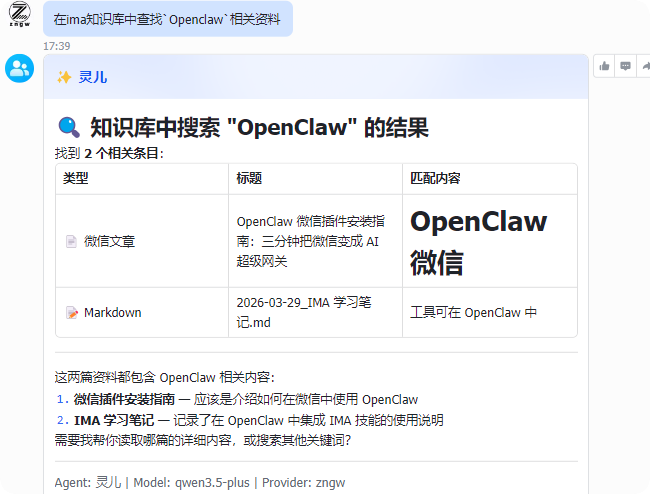Viewport: 650px width, 494px height.
Task: Click the 匹配内容 column header
Action: click(x=435, y=178)
